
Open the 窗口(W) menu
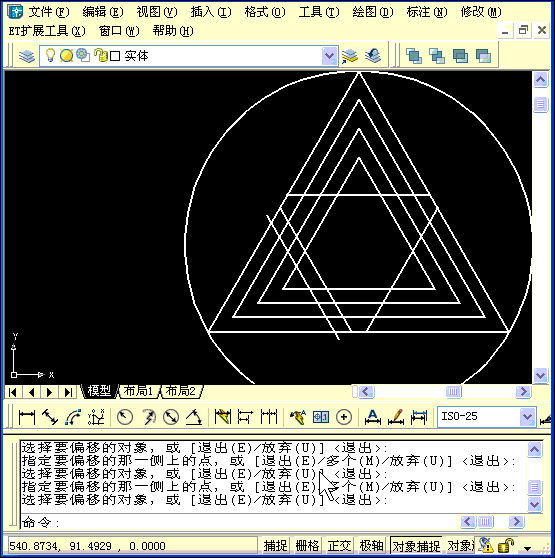click(x=119, y=31)
